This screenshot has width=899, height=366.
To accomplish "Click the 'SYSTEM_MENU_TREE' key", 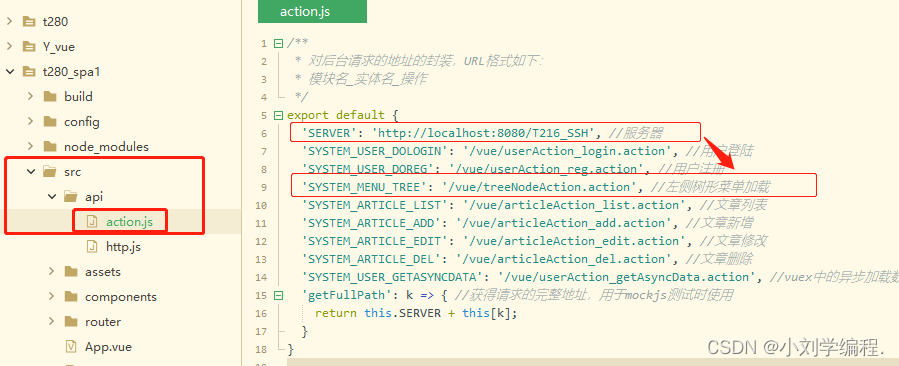I will [x=363, y=187].
